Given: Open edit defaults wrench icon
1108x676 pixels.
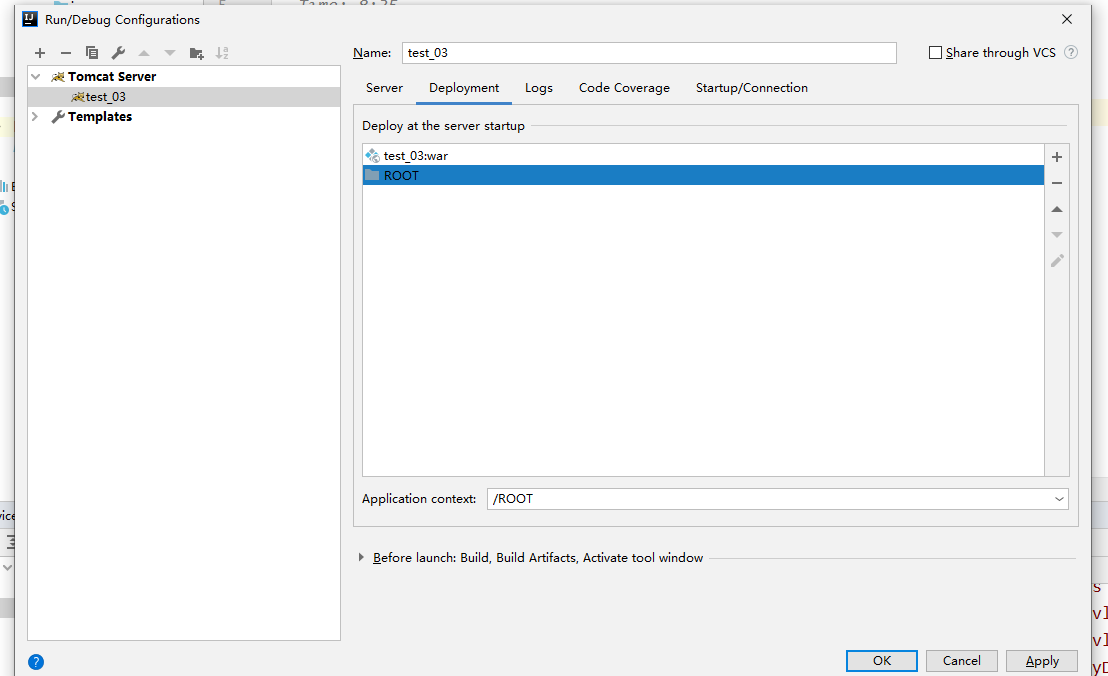Looking at the screenshot, I should pyautogui.click(x=118, y=53).
